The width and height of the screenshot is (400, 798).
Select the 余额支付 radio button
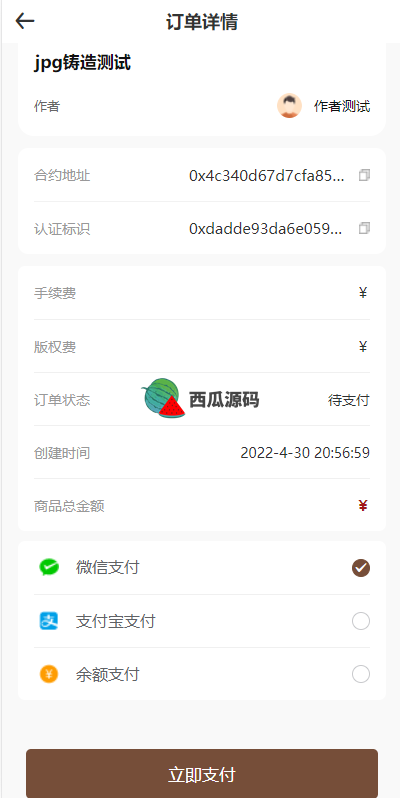click(361, 674)
